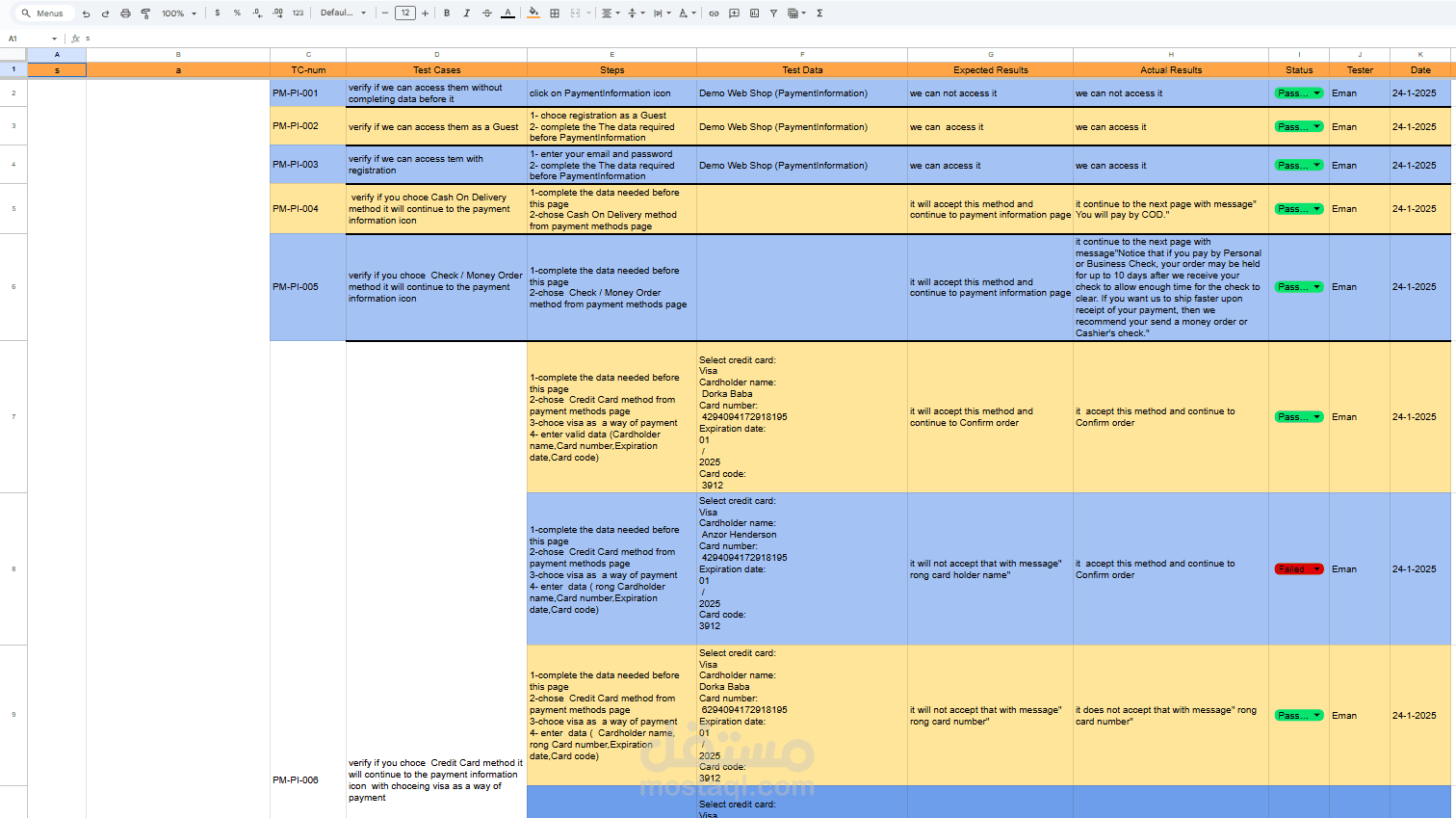Decrease font size with minus button
The width and height of the screenshot is (1456, 818).
tap(385, 13)
